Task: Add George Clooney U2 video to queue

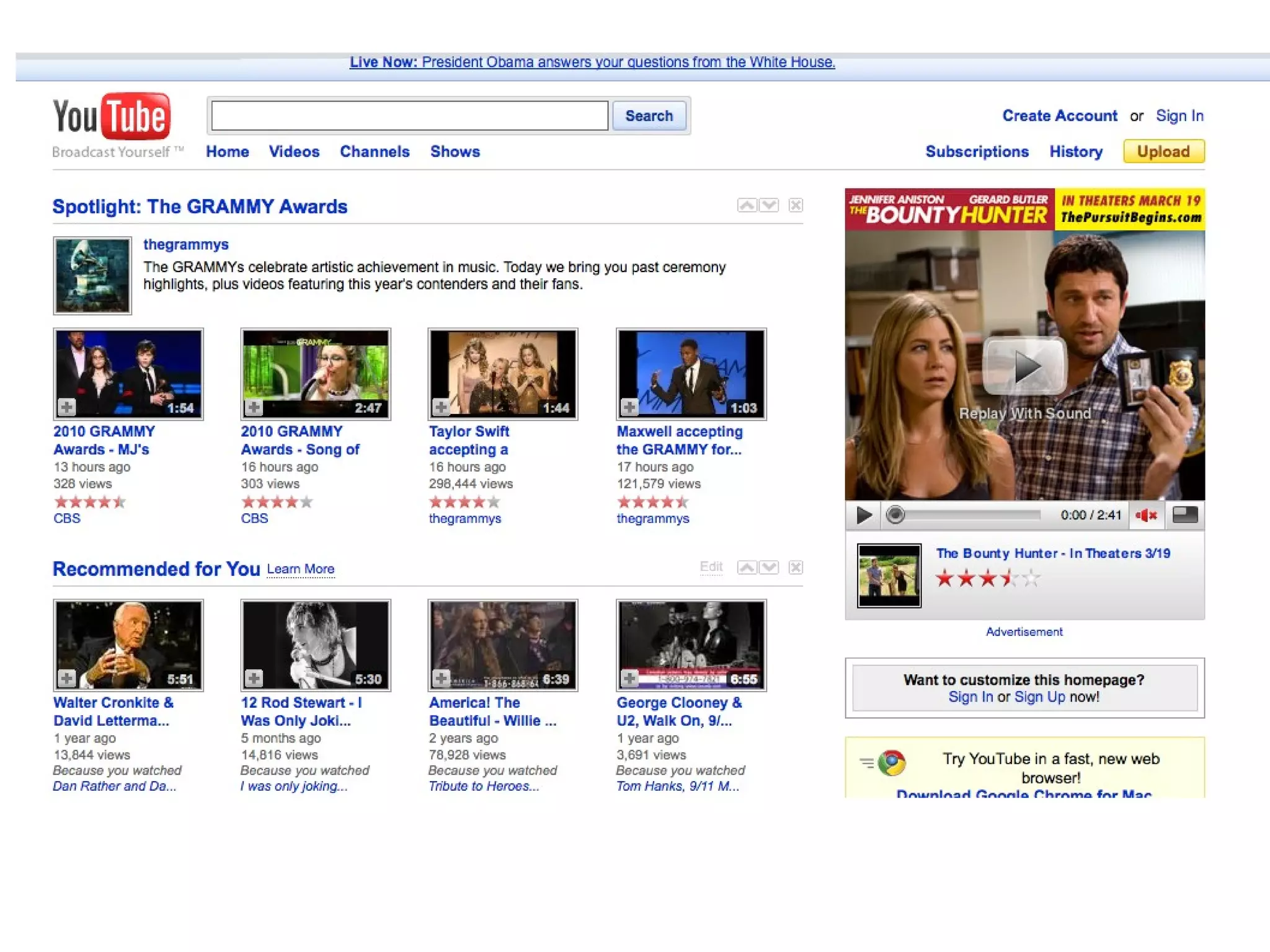Action: 629,678
